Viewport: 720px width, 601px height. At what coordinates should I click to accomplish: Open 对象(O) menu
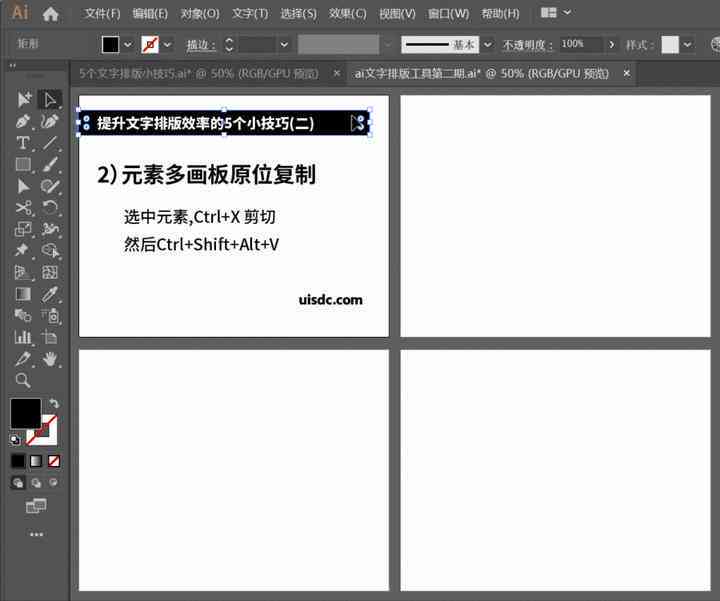200,14
